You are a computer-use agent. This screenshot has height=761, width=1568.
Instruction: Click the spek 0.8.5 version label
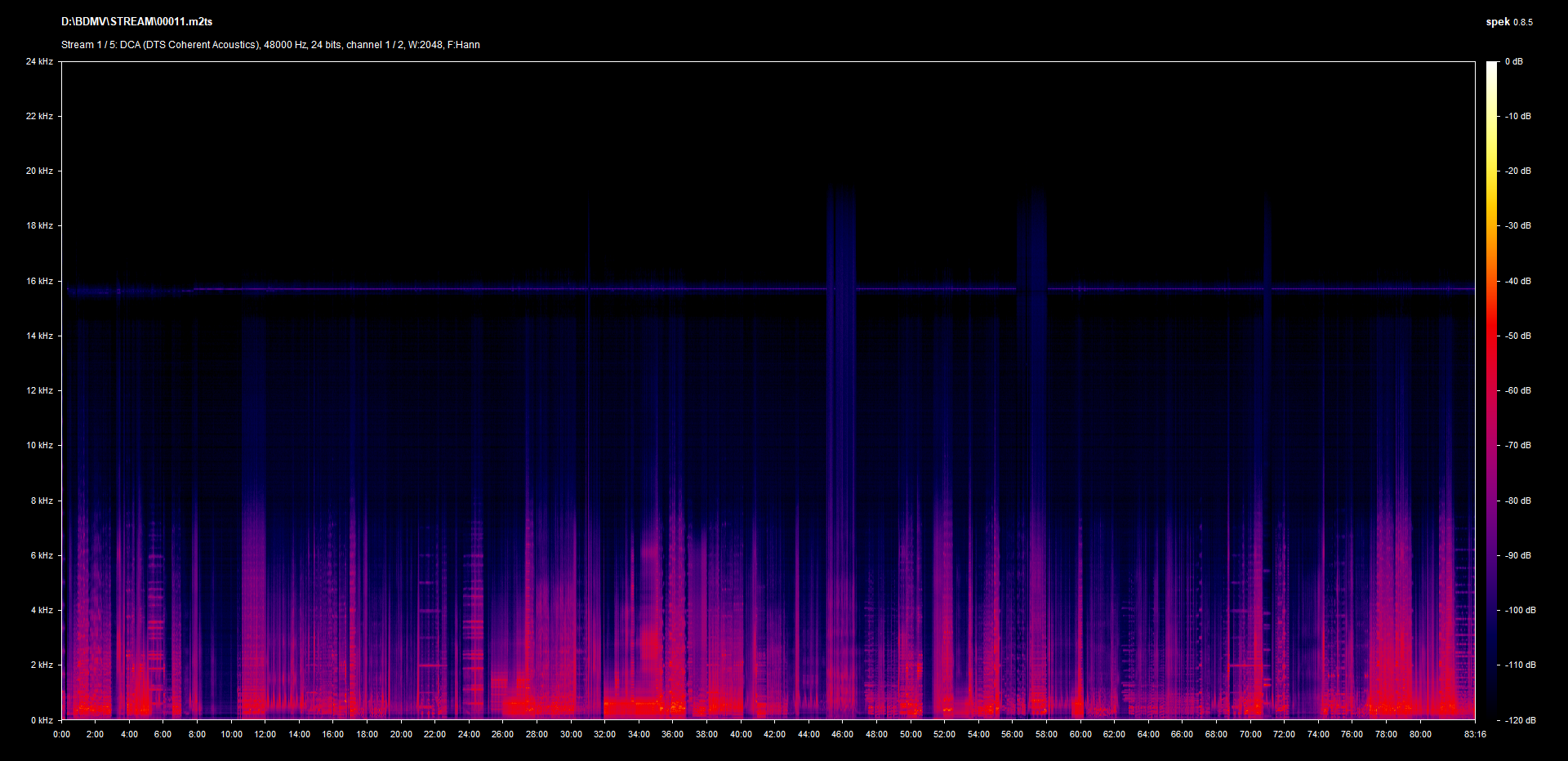(x=1508, y=22)
